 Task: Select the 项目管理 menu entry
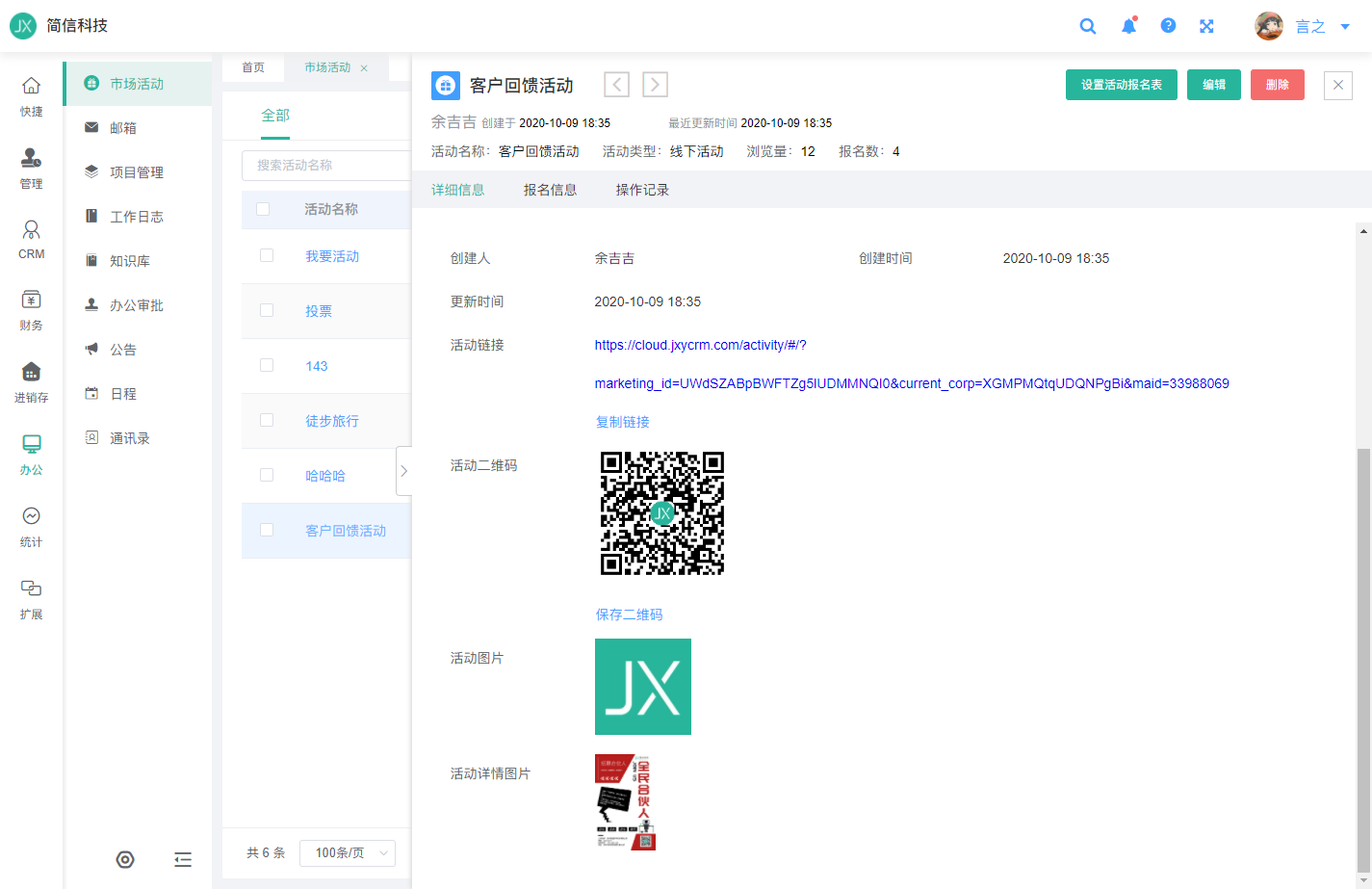tap(137, 172)
